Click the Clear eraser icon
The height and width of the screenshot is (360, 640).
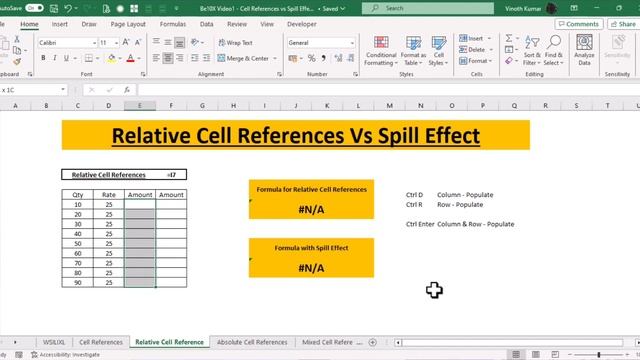(x=509, y=61)
